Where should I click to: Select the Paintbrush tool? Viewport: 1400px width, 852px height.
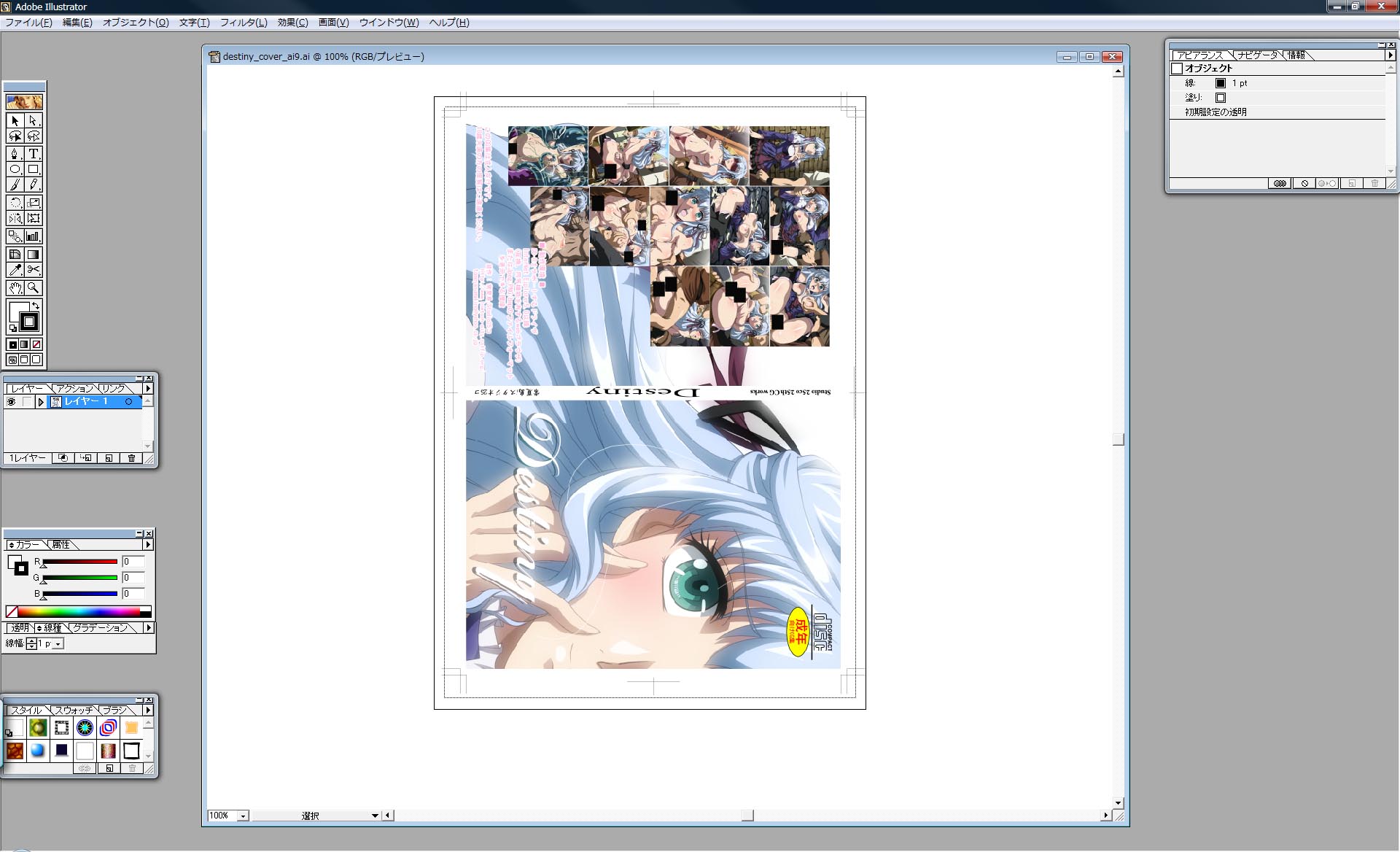pyautogui.click(x=15, y=185)
